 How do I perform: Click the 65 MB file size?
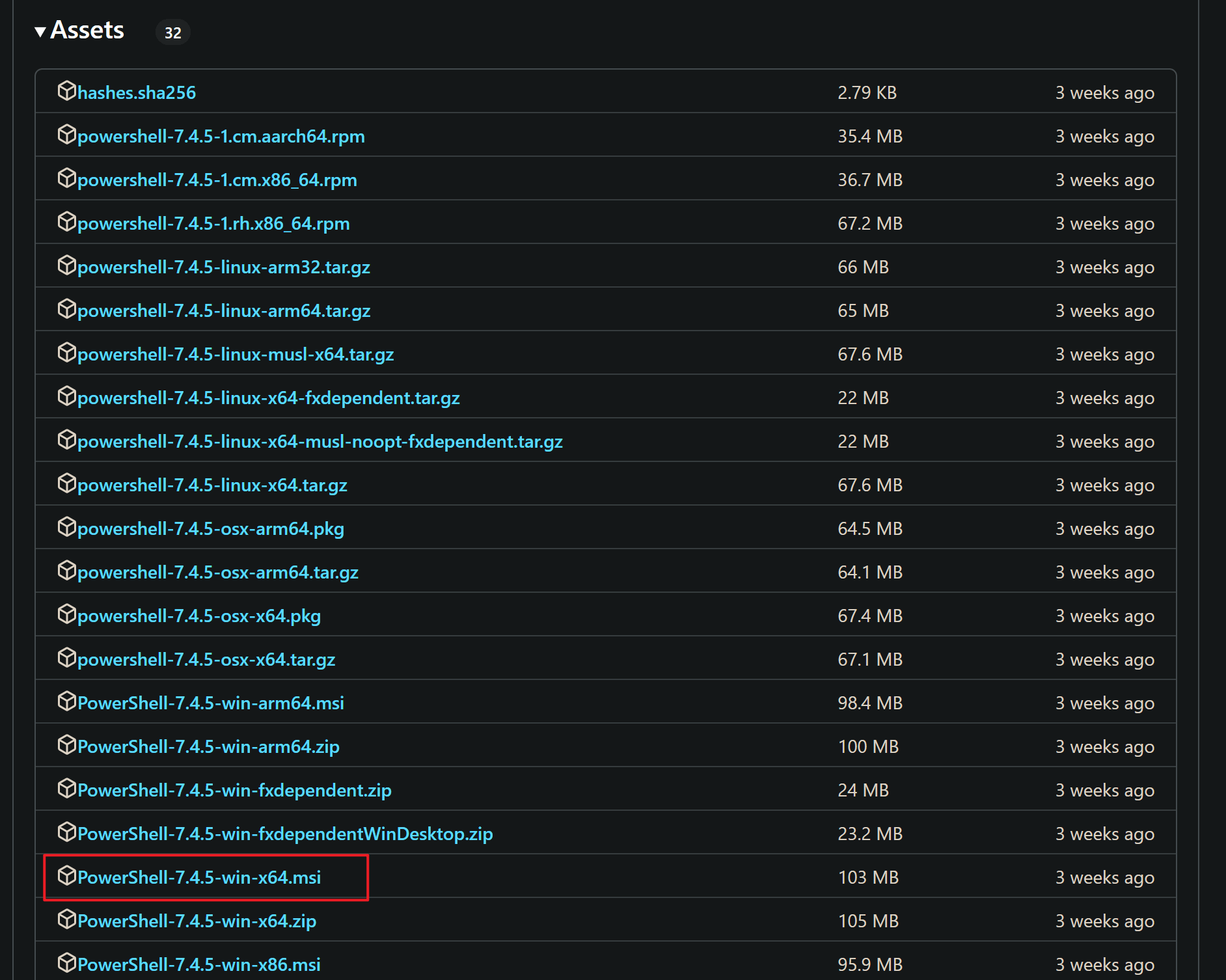pos(863,310)
